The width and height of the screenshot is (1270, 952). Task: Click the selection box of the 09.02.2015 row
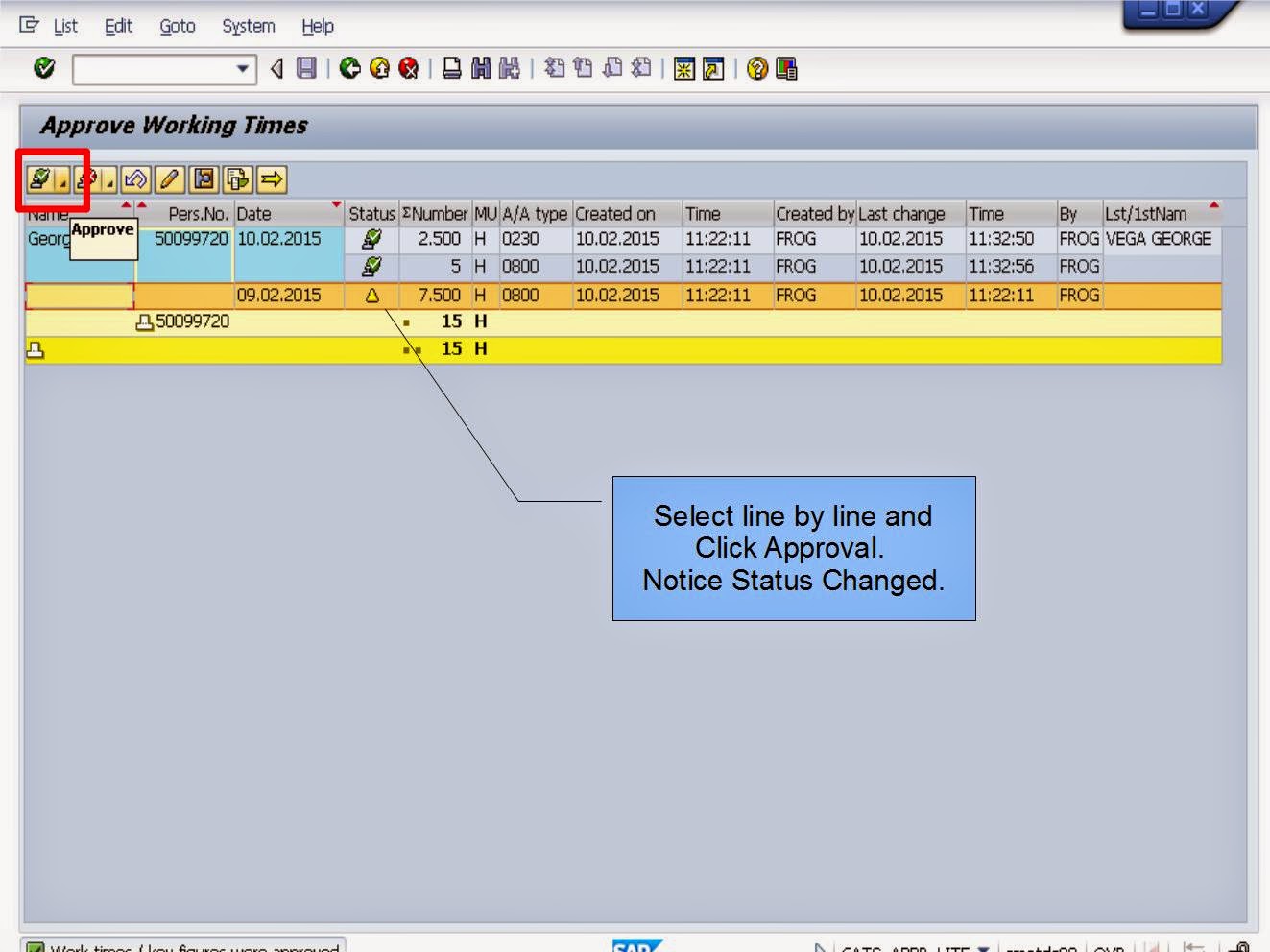tap(80, 296)
